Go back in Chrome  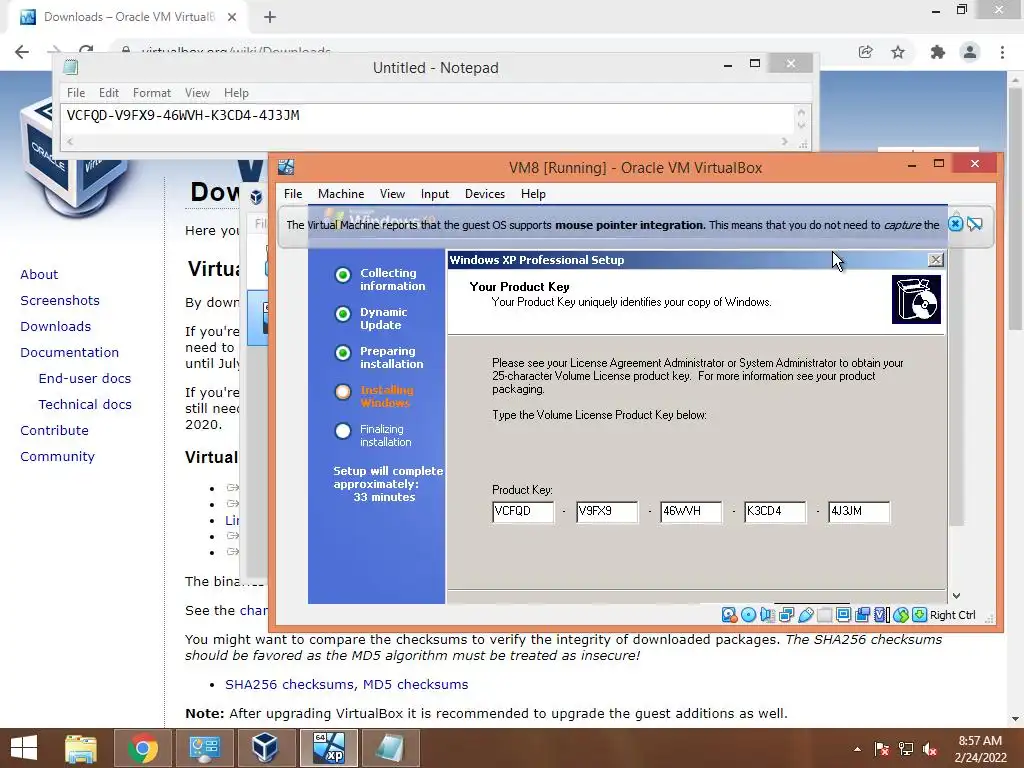[x=22, y=52]
